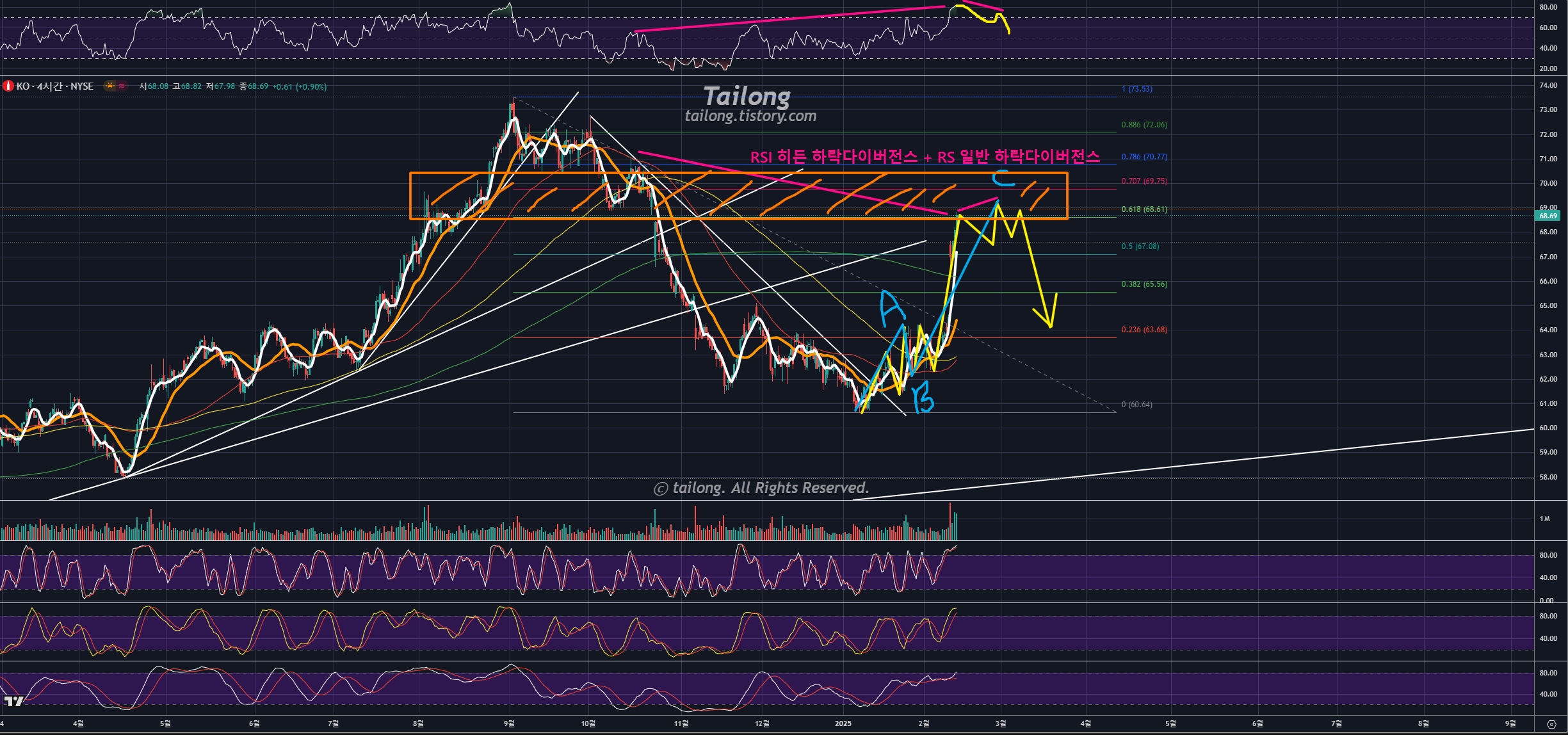Open chart settings via the hexagon gear icon
The image size is (1568, 735).
coord(1551,724)
